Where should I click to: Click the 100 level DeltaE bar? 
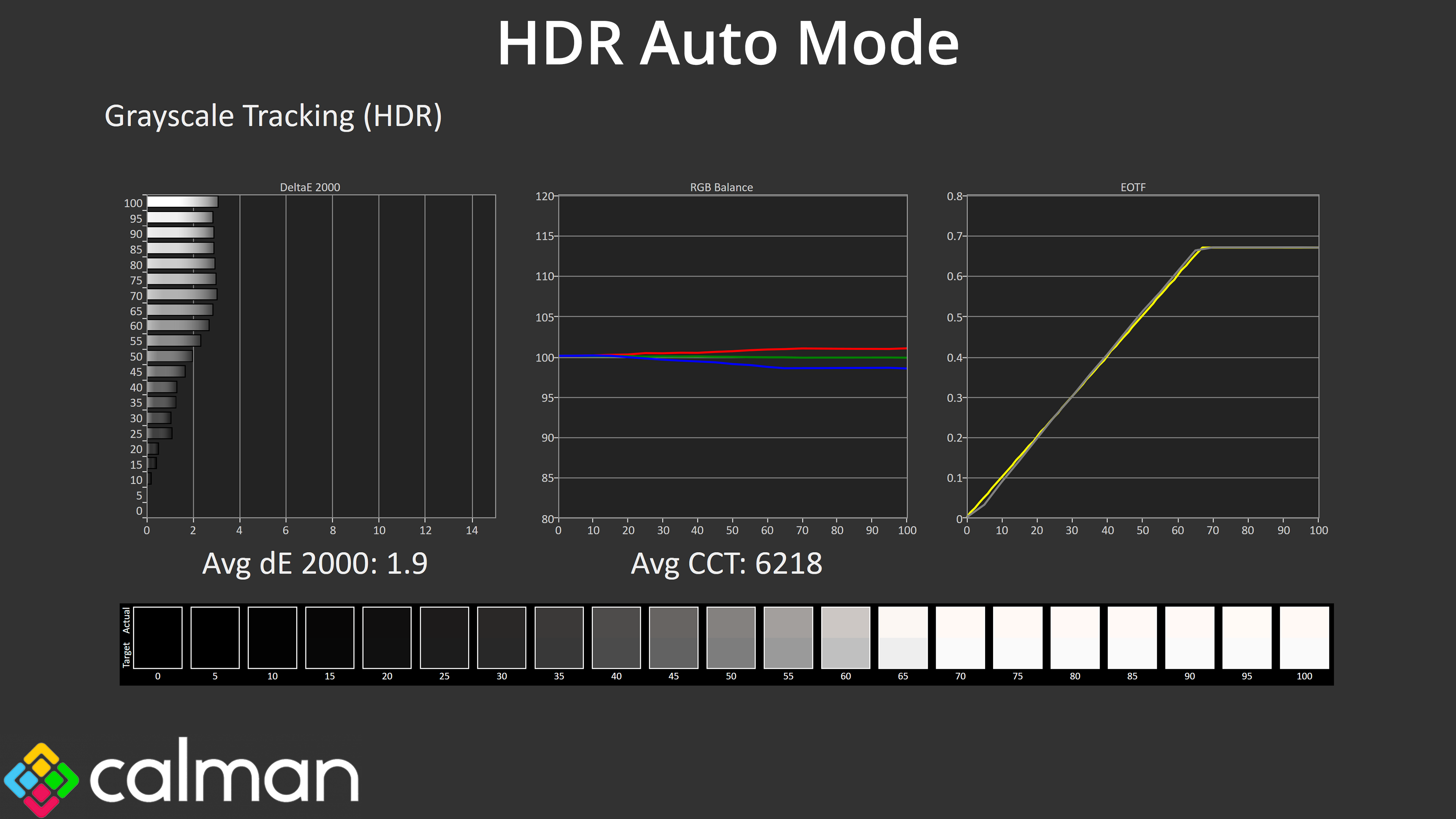point(182,202)
